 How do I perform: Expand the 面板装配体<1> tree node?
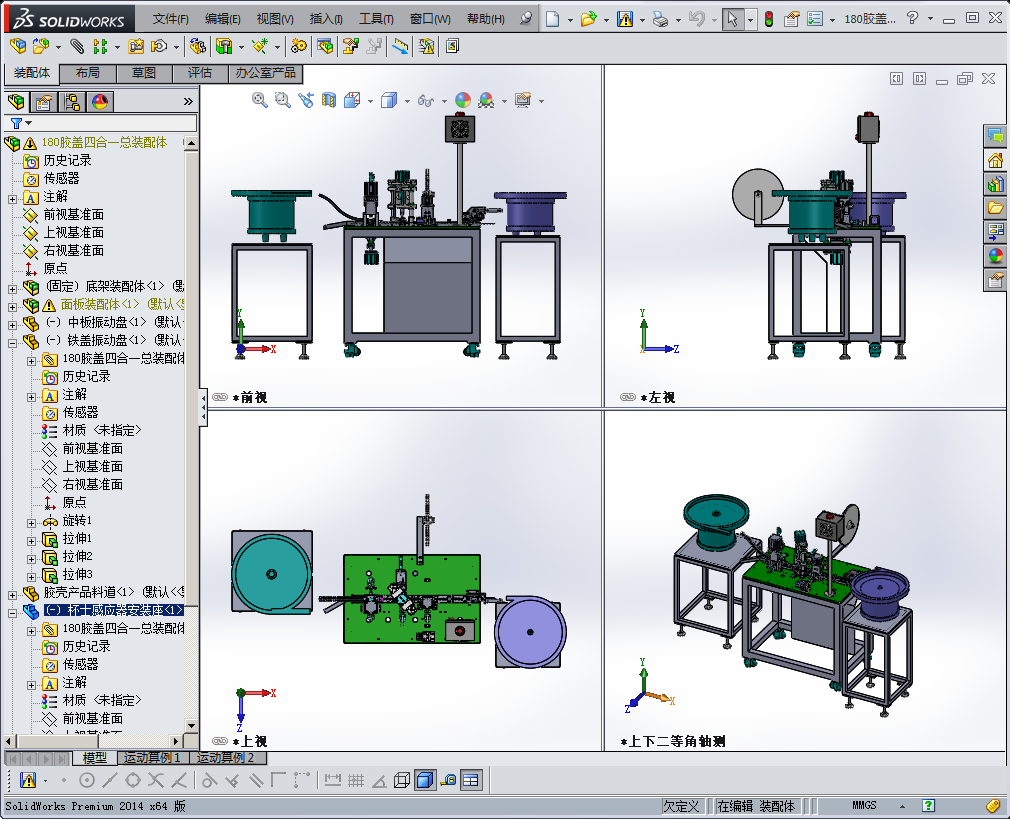(x=12, y=307)
